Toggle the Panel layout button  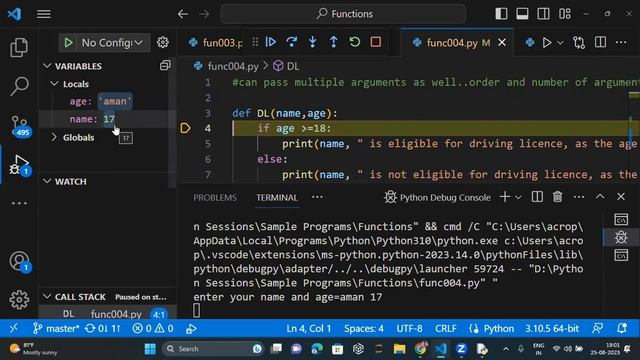click(x=522, y=14)
